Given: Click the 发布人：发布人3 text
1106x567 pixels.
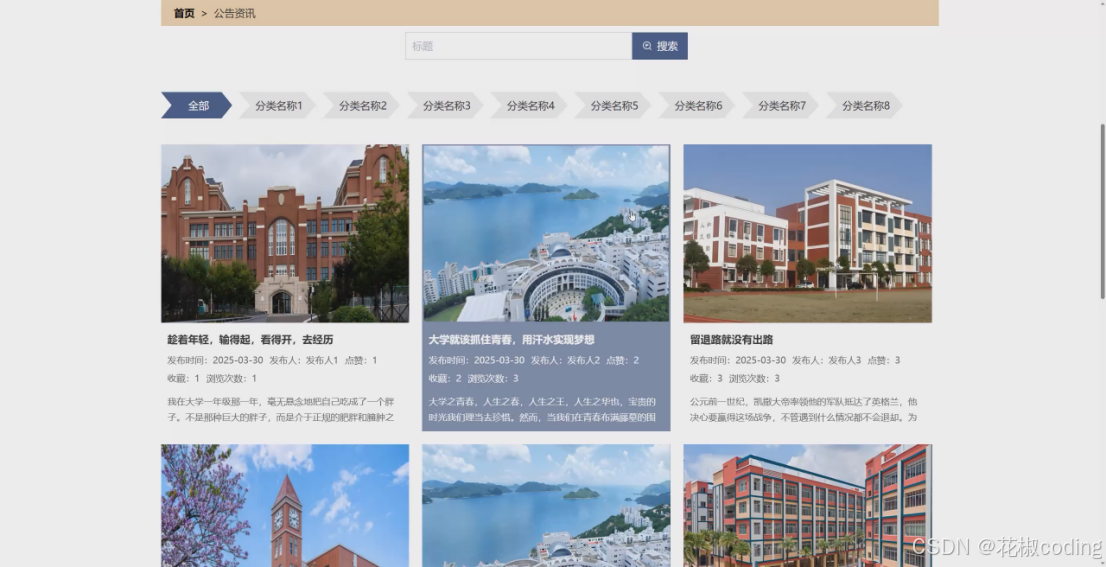Looking at the screenshot, I should tap(826, 360).
